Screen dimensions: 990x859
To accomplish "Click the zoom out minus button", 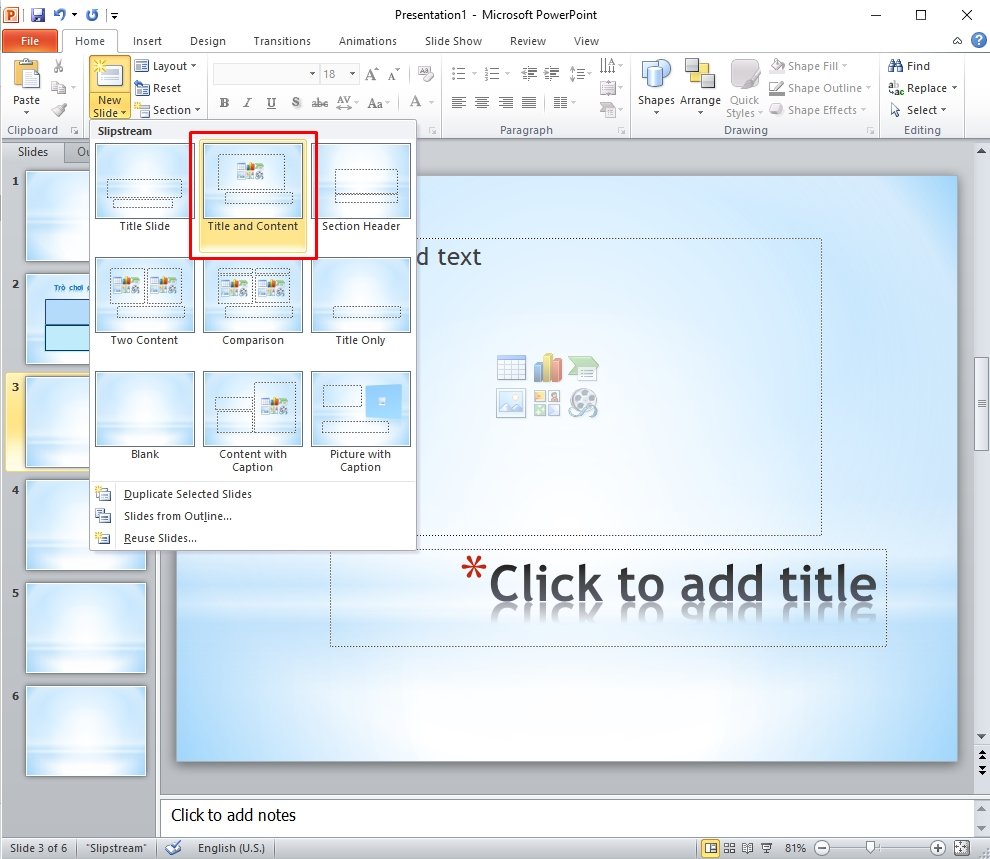I will [x=822, y=848].
